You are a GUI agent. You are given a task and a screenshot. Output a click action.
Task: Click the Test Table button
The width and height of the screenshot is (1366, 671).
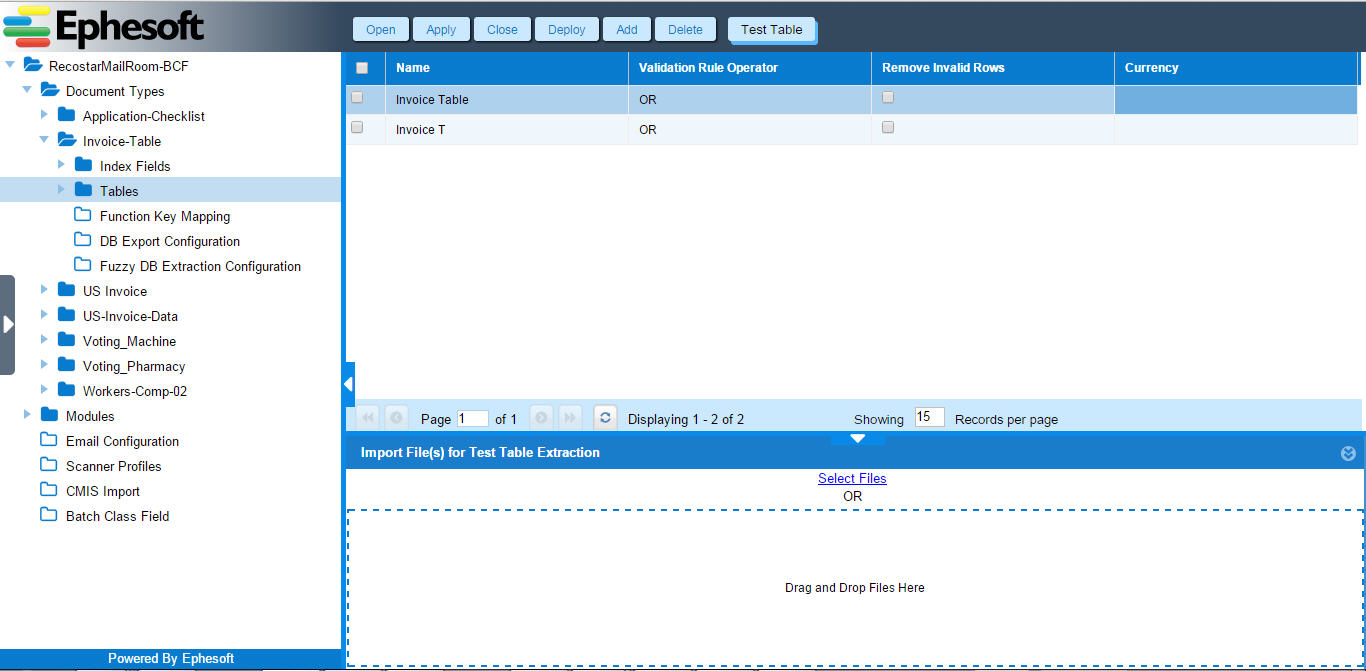(x=772, y=30)
